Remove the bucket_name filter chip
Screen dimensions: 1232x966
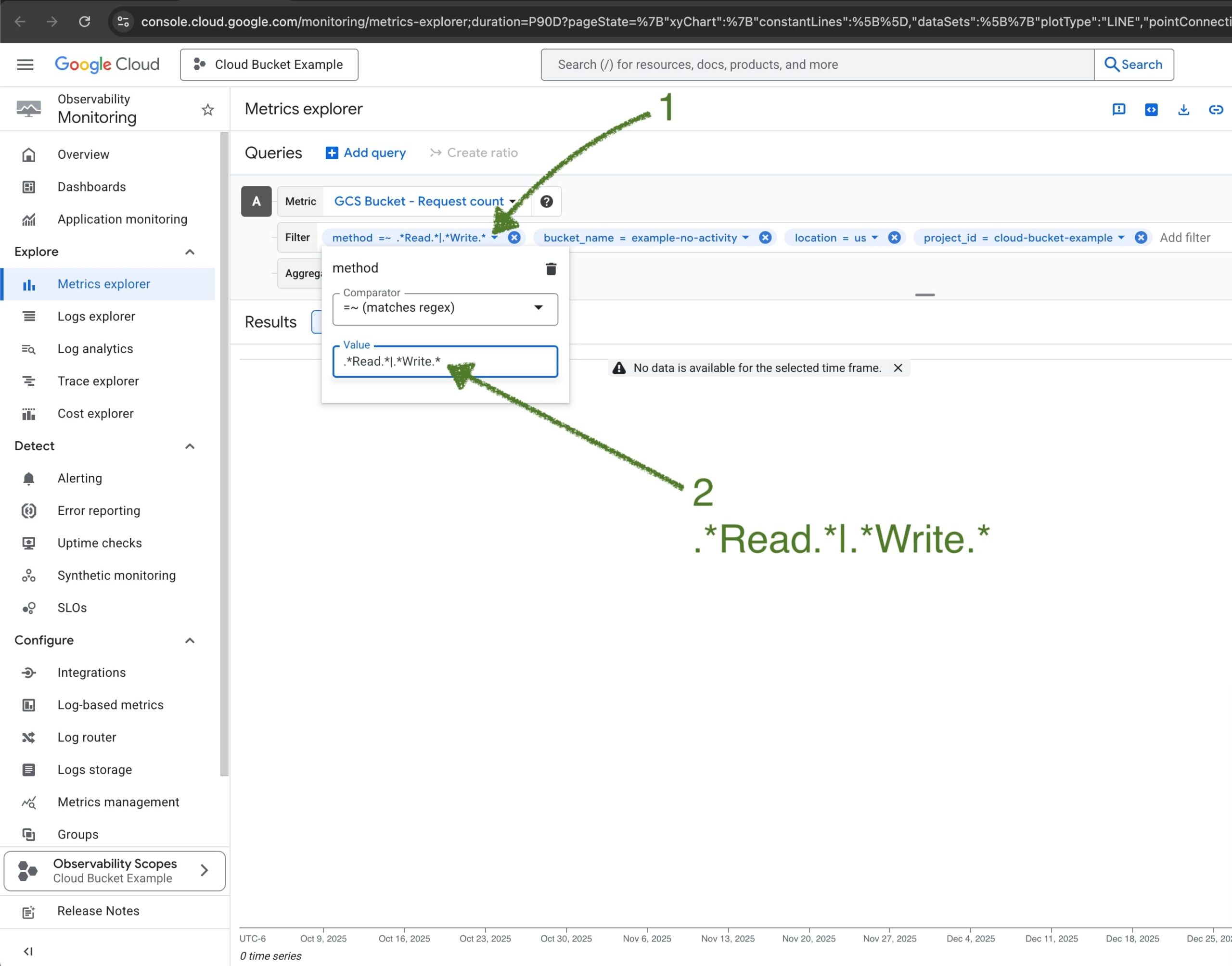tap(765, 238)
